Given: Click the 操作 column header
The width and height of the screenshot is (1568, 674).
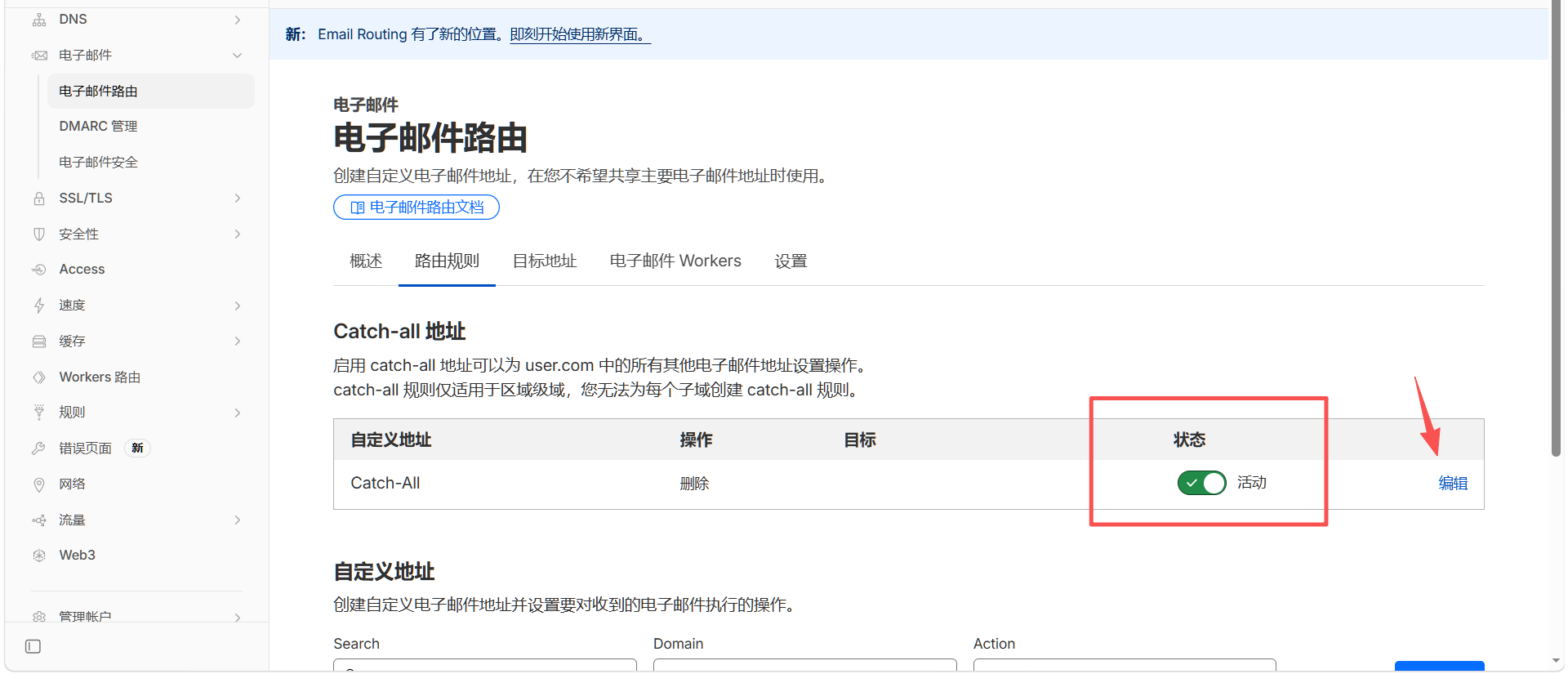Looking at the screenshot, I should (x=696, y=440).
